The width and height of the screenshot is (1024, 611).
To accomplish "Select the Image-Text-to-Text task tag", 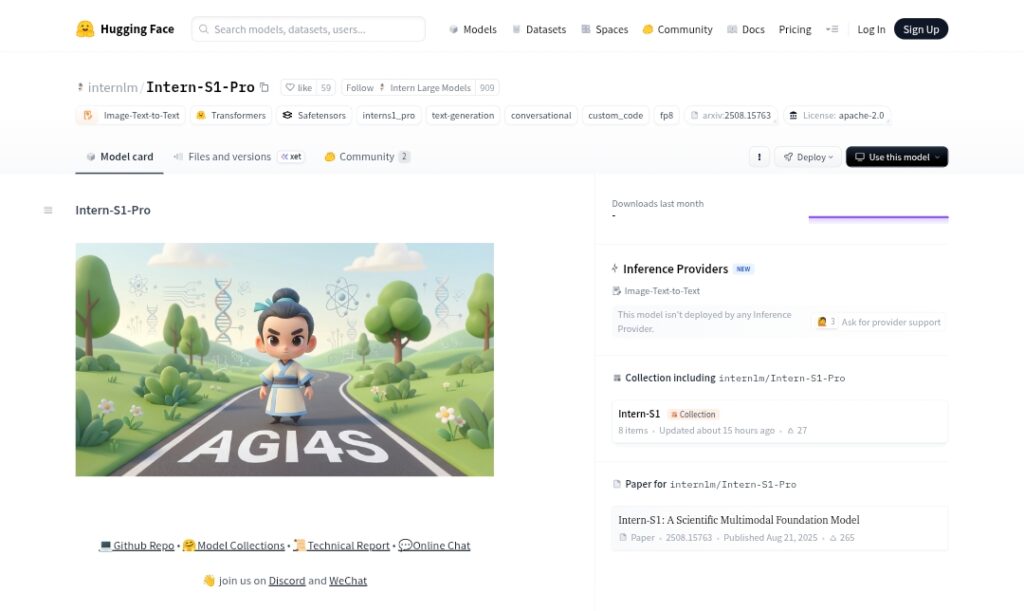I will click(131, 116).
